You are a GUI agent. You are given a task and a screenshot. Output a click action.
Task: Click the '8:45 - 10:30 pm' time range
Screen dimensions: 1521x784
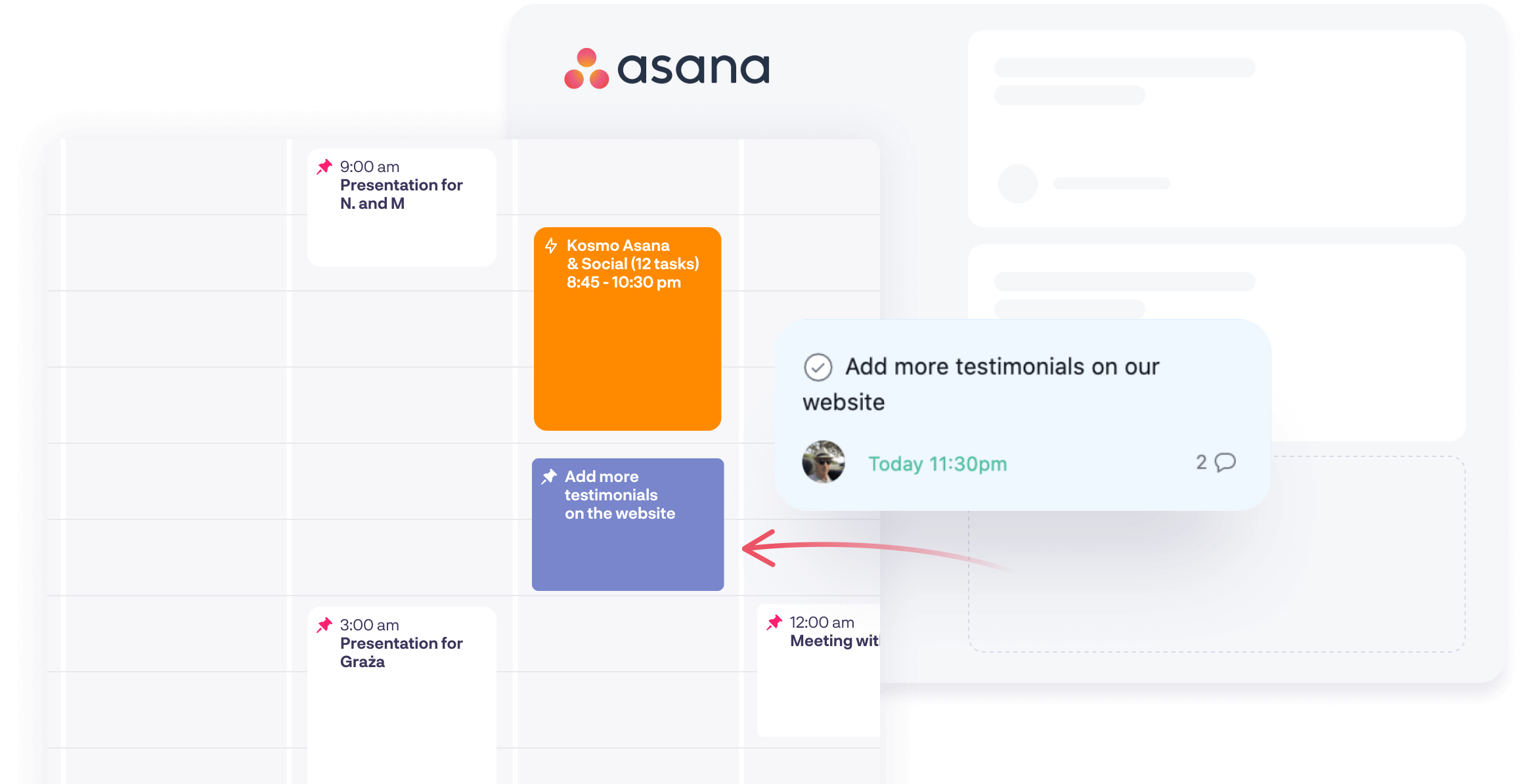coord(624,282)
